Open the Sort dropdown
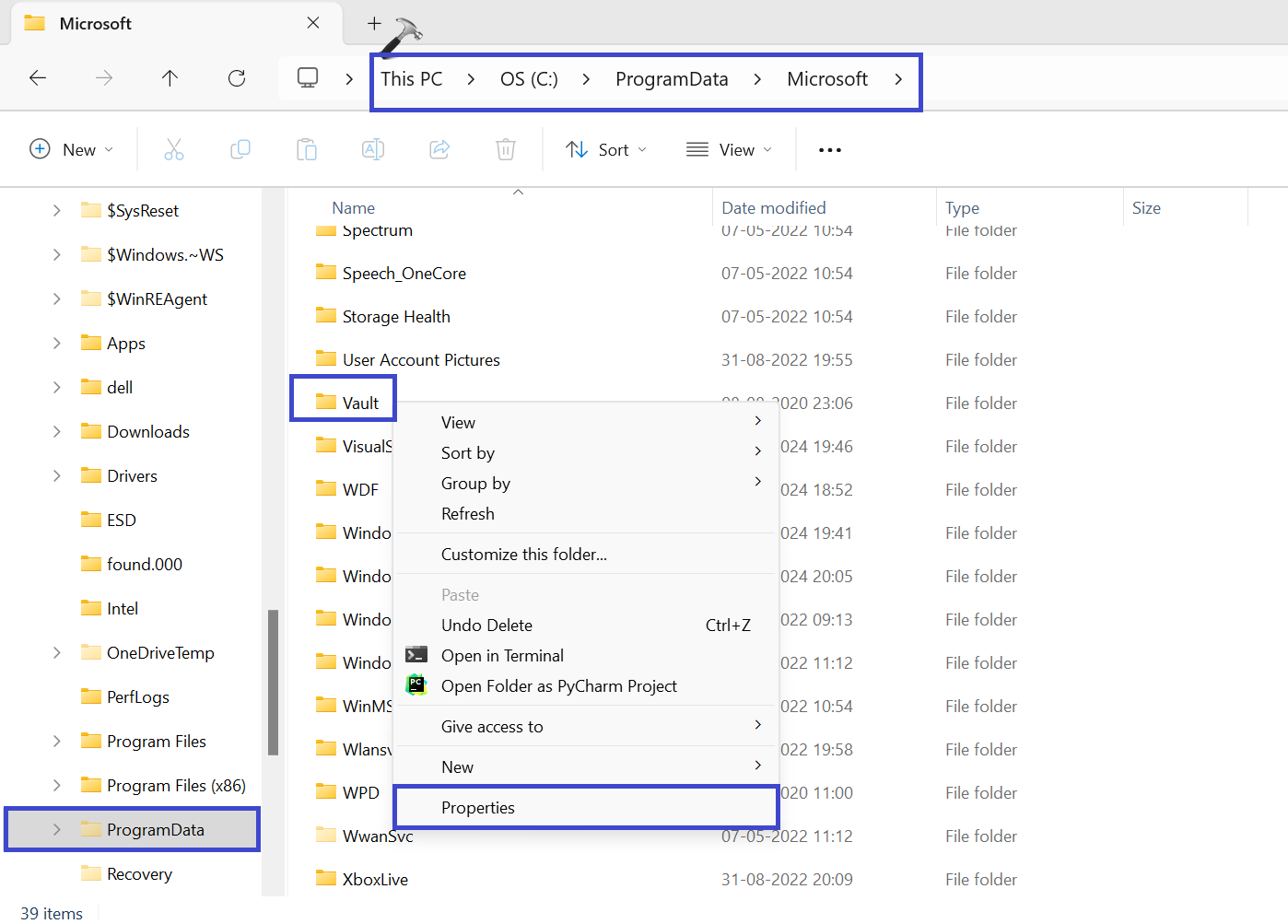Screen dimensions: 1288x924 click(x=606, y=150)
